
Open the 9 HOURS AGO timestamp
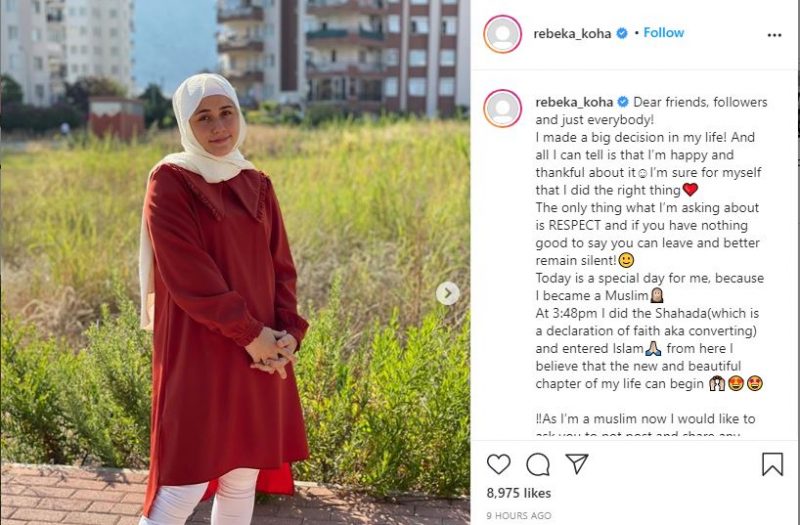point(519,516)
